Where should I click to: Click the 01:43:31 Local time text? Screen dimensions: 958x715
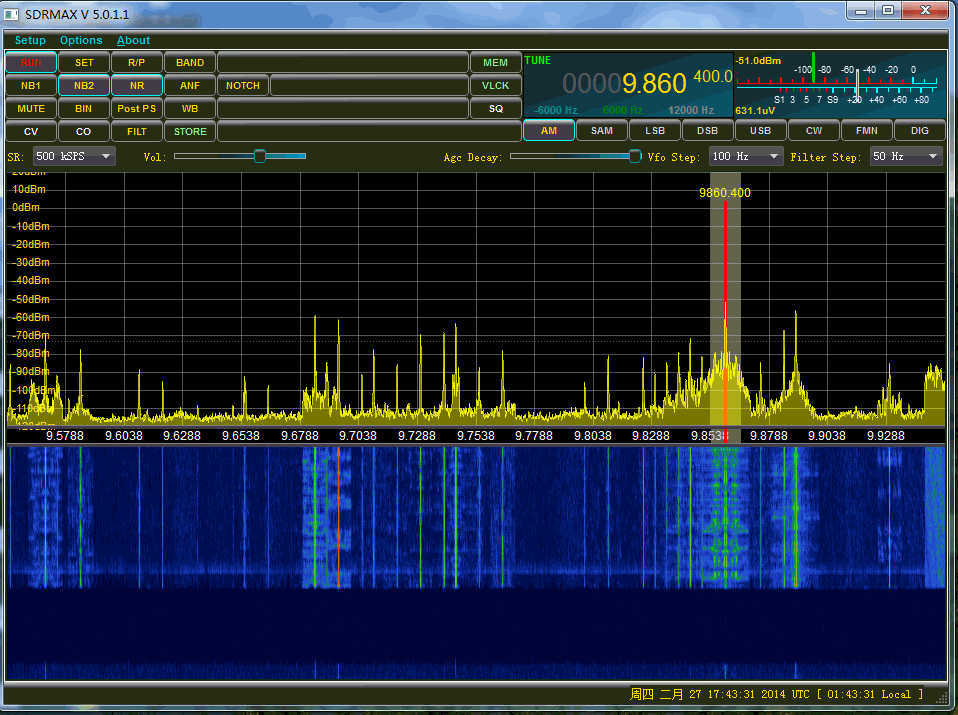869,694
